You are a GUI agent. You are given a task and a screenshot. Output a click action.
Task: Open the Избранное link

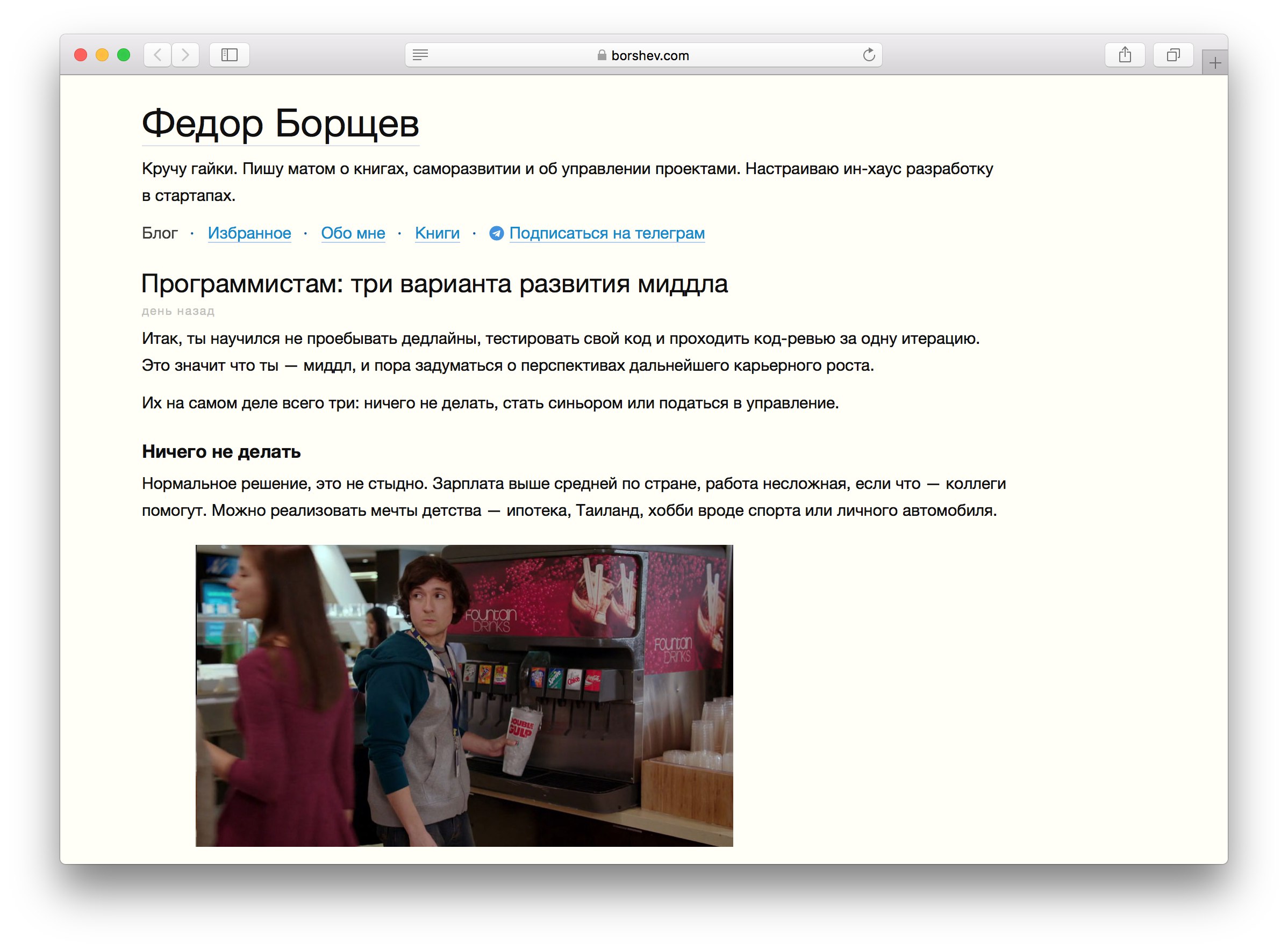(x=249, y=234)
